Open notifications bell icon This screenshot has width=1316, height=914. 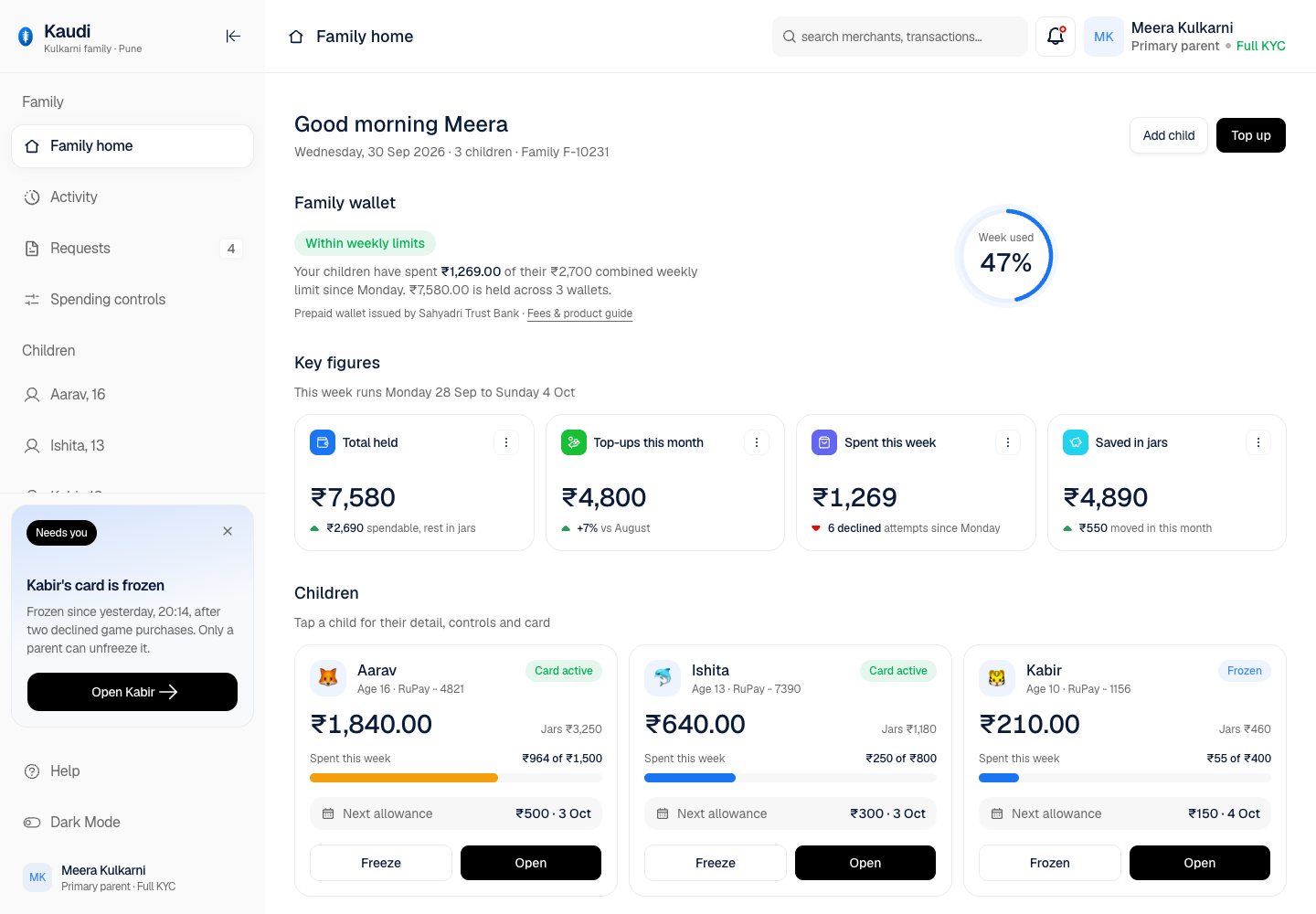coord(1056,37)
